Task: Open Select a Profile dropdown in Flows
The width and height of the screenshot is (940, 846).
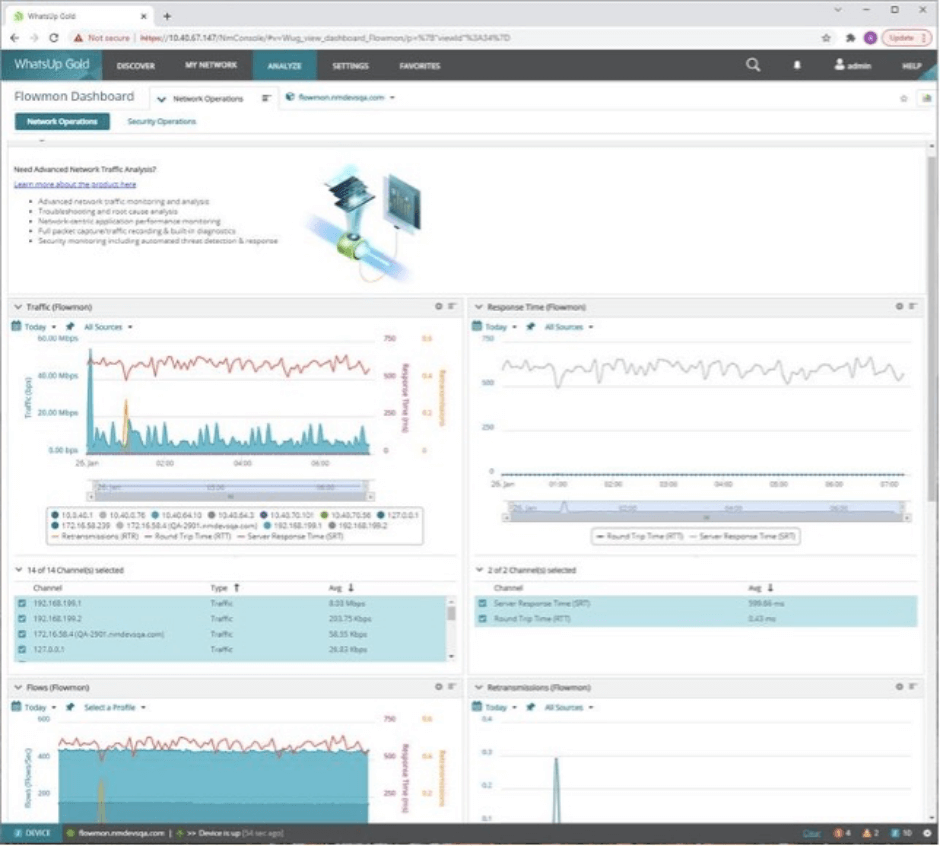Action: pyautogui.click(x=115, y=707)
